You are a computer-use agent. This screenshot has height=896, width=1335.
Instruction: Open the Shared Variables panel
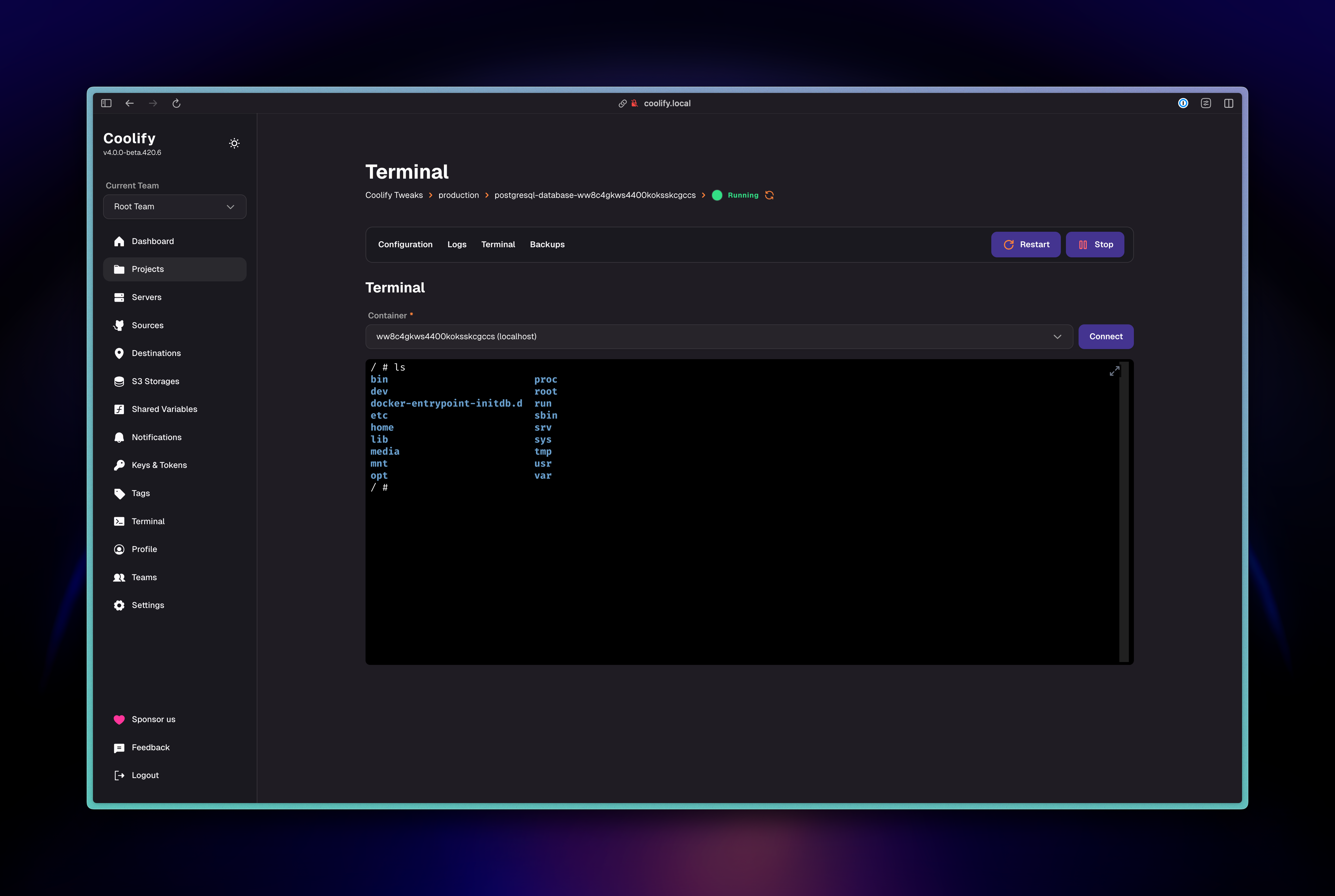point(119,409)
